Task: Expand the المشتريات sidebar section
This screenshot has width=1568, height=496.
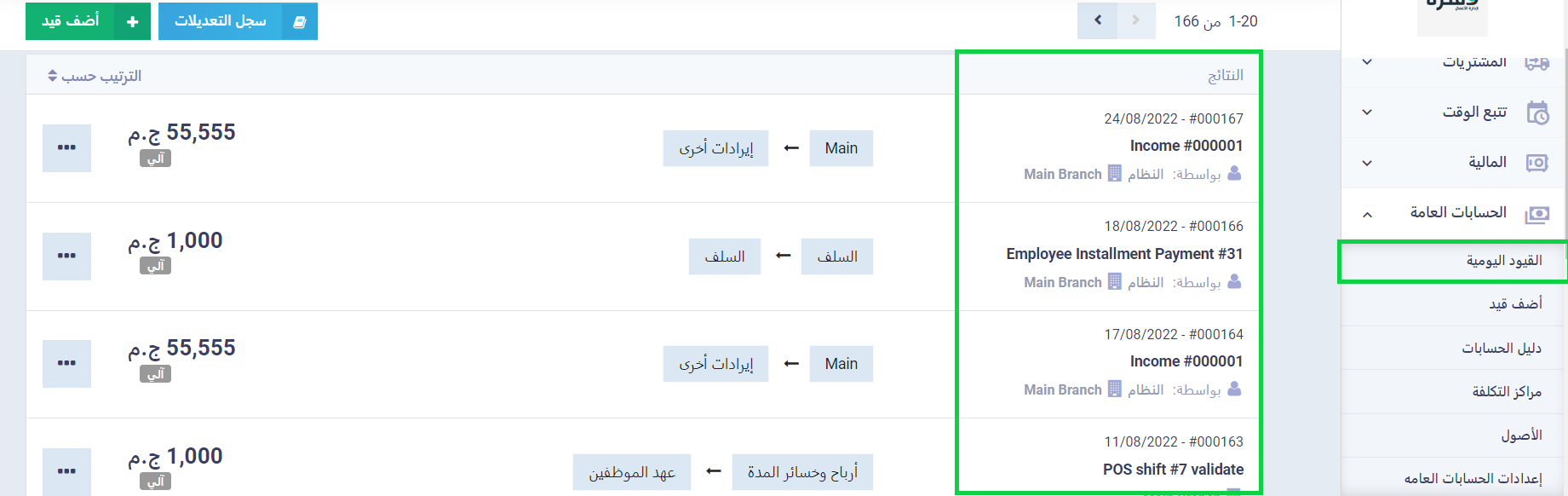Action: pos(1454,62)
